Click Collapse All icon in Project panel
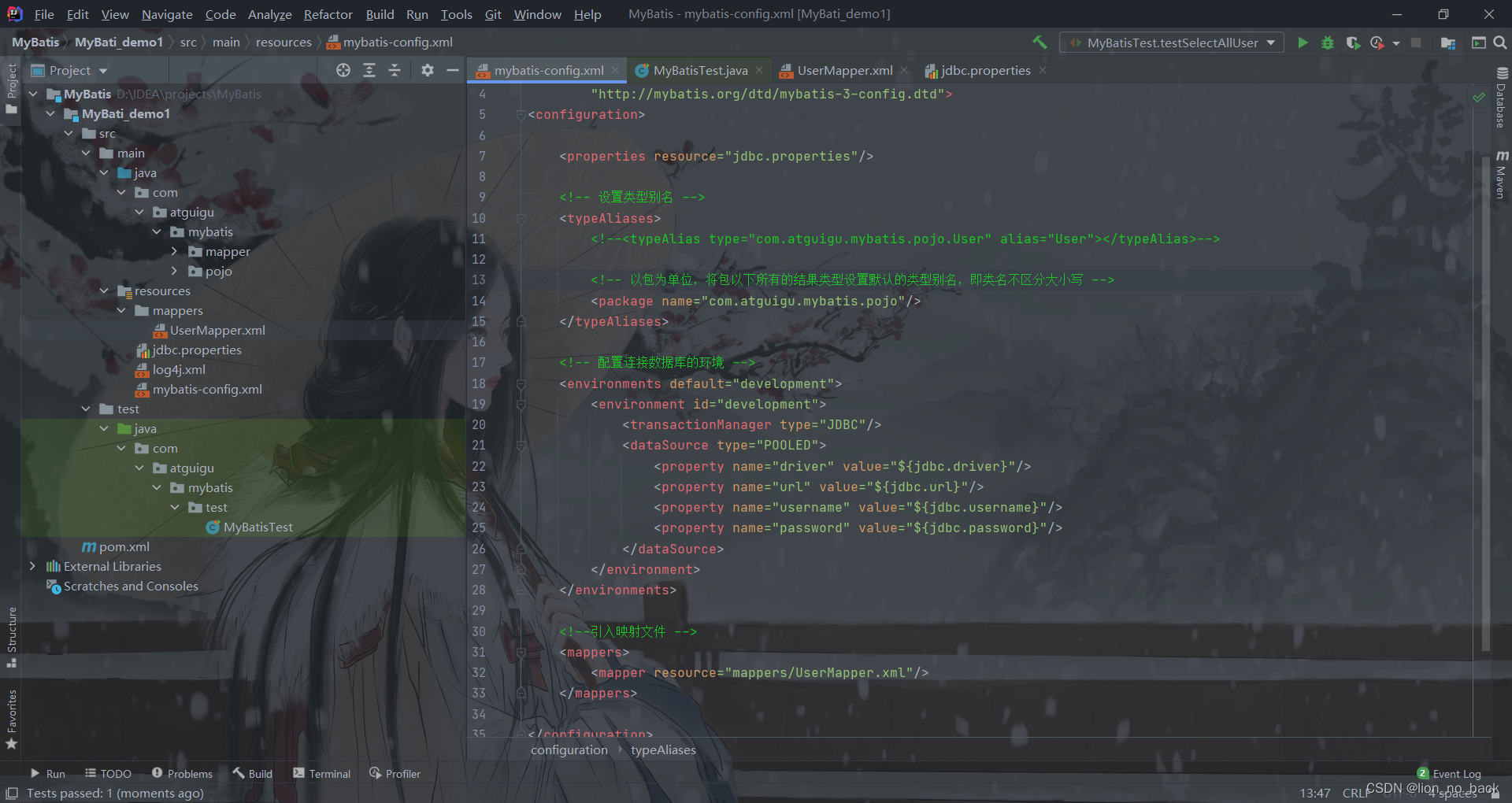 pos(395,70)
